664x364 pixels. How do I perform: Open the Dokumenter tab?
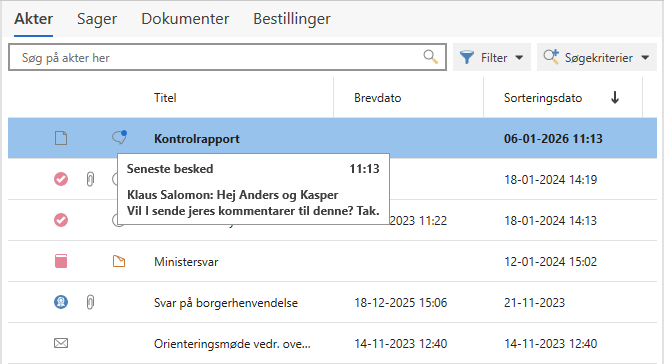(185, 19)
